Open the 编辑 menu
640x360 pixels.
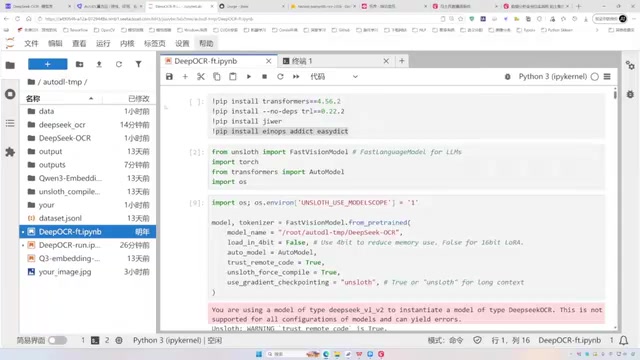55,44
